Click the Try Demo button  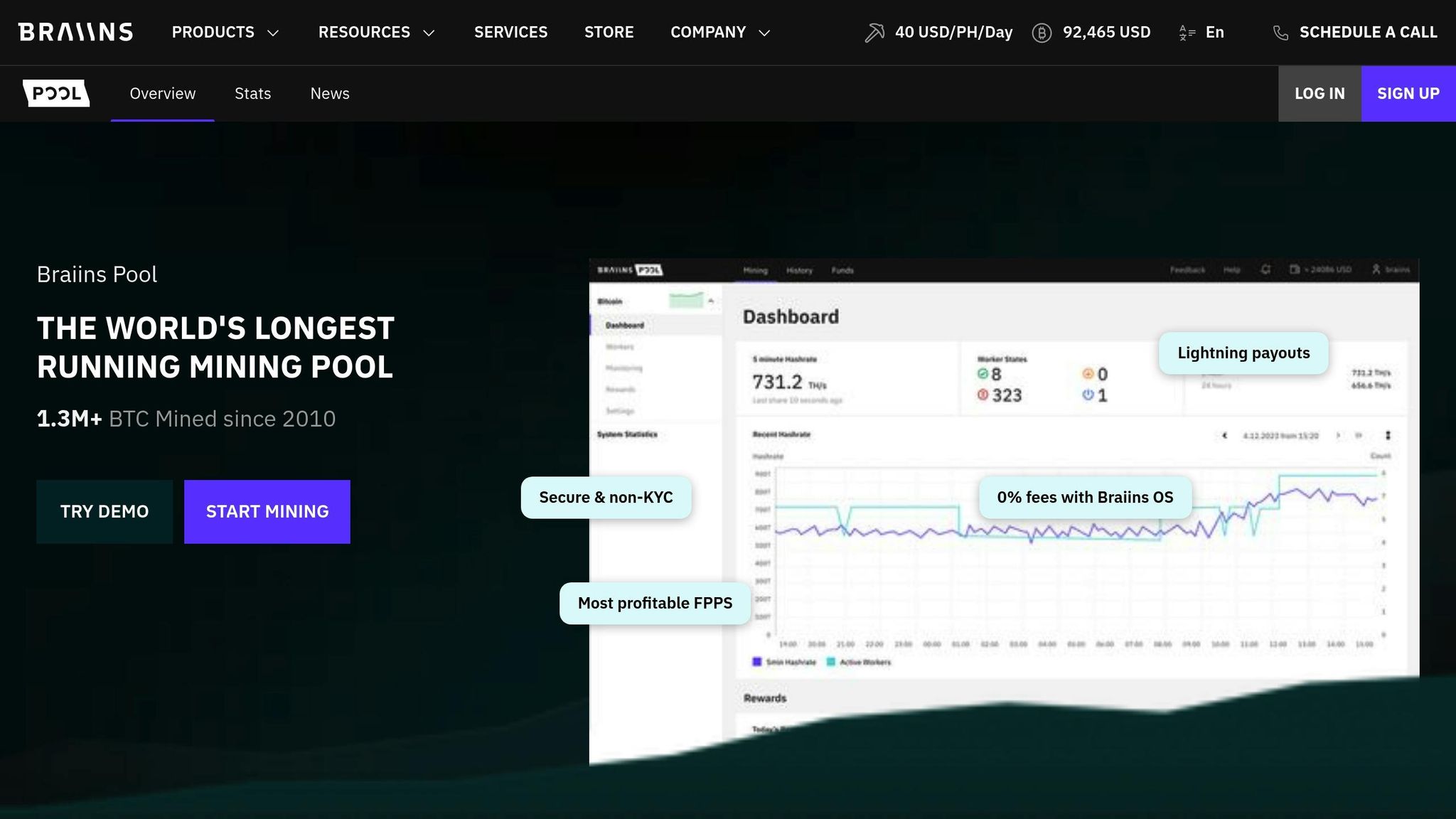coord(105,512)
